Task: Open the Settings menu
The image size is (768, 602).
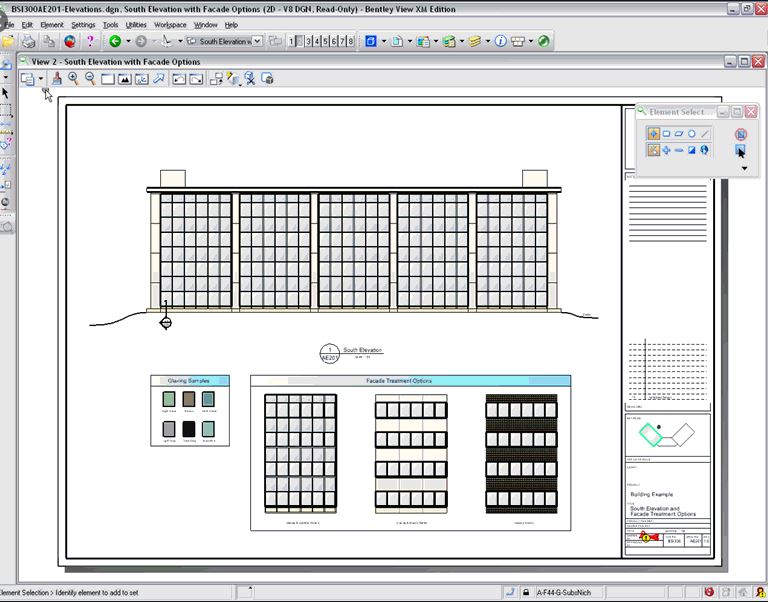Action: pyautogui.click(x=83, y=24)
